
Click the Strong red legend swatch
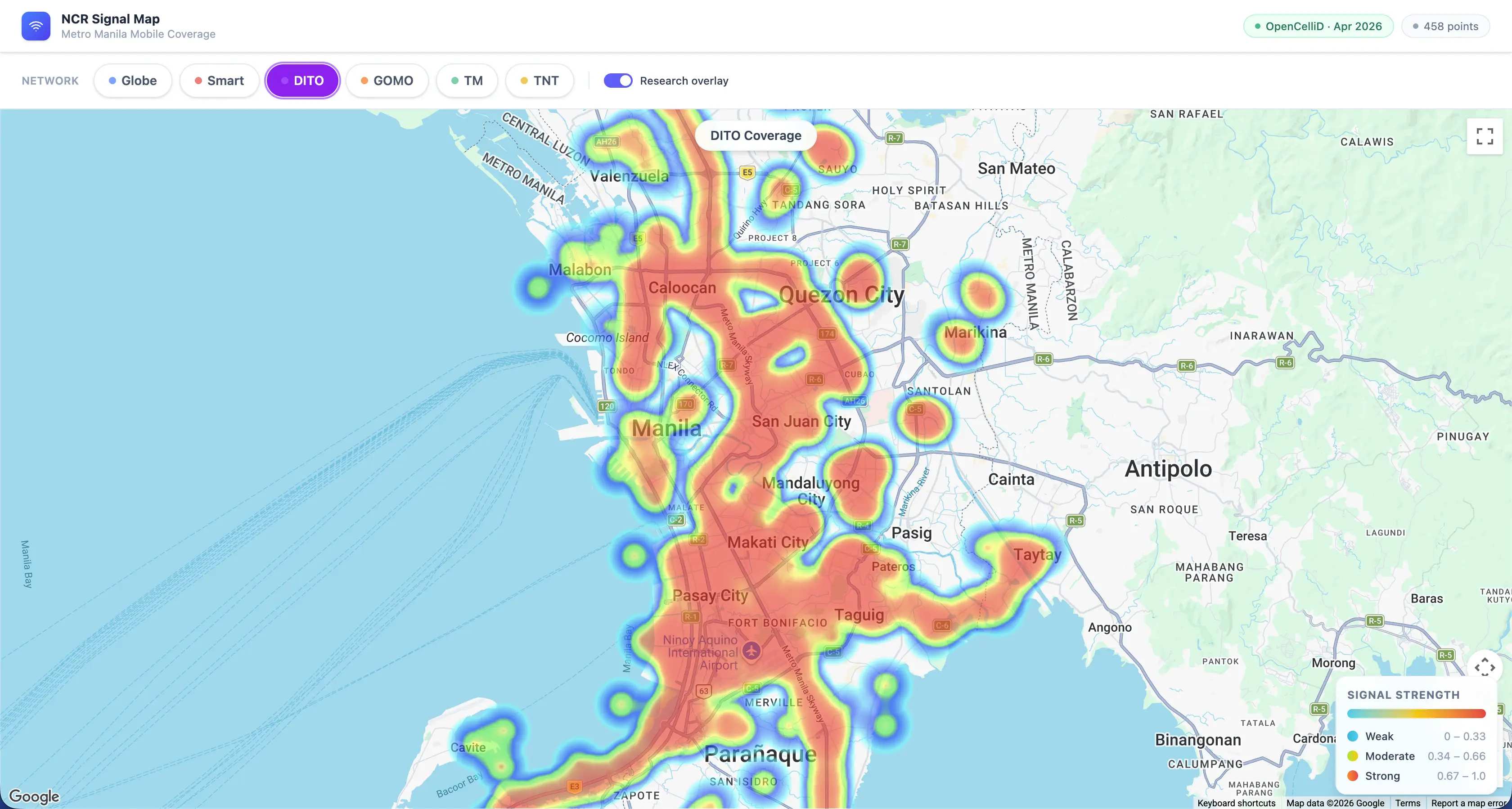click(1353, 776)
